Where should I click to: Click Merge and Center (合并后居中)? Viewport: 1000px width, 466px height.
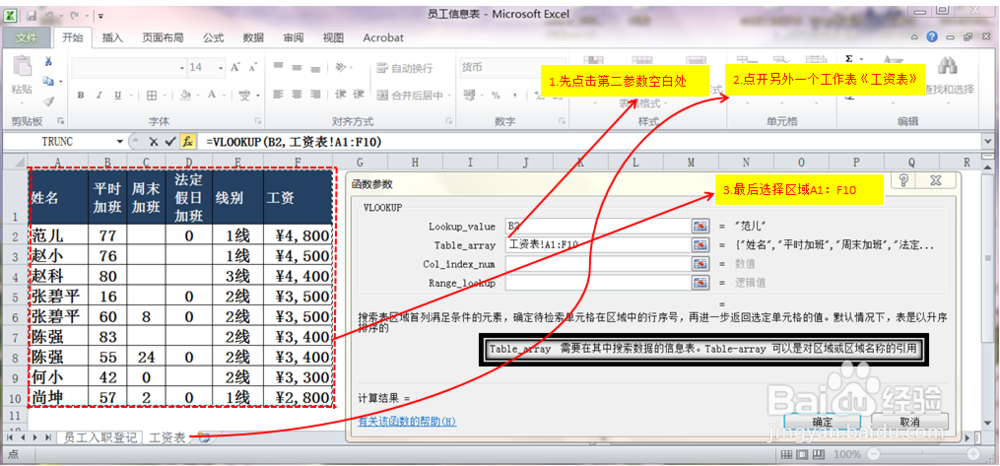409,96
